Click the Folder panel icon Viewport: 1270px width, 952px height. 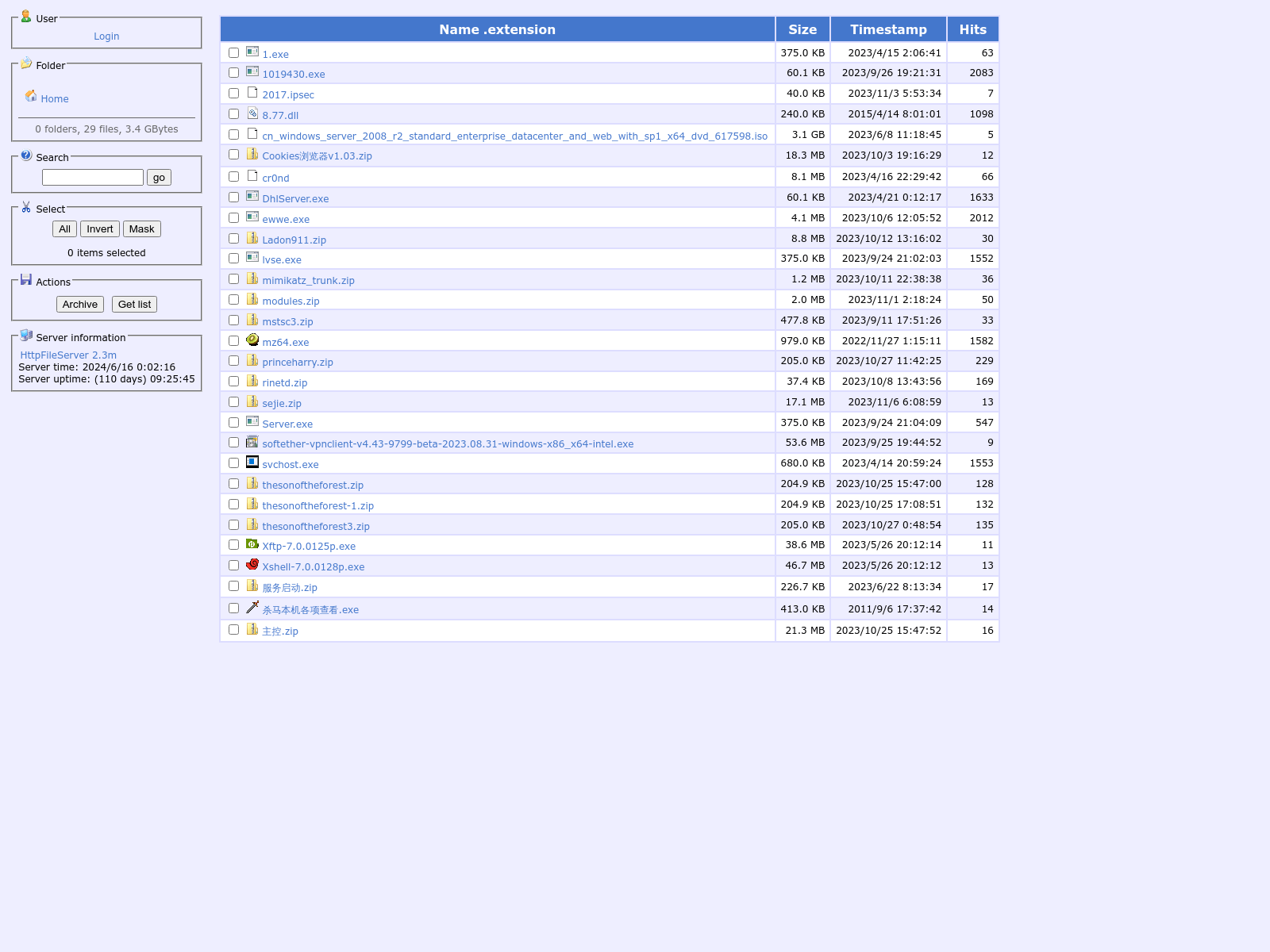tap(26, 63)
